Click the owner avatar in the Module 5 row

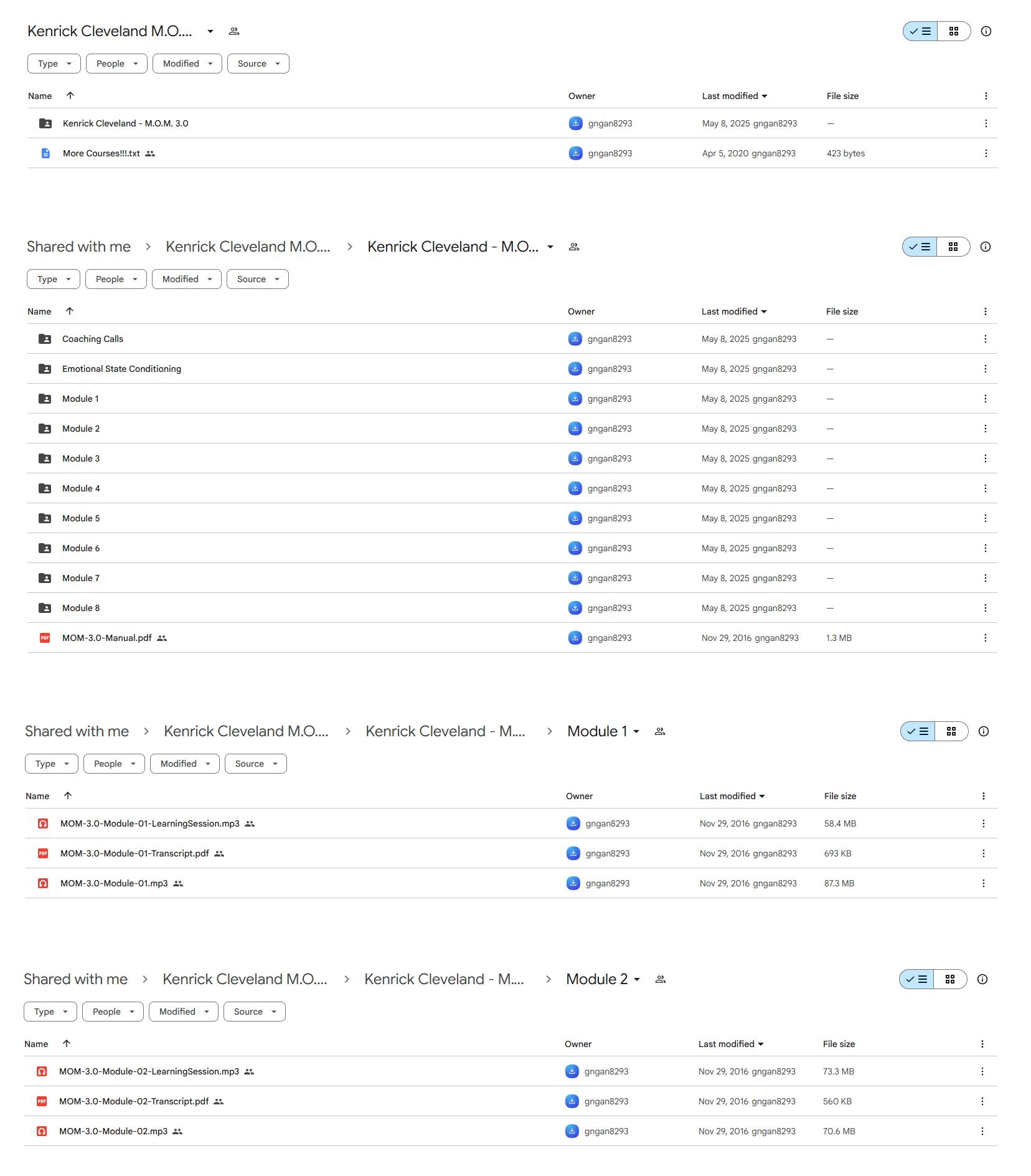pyautogui.click(x=575, y=518)
